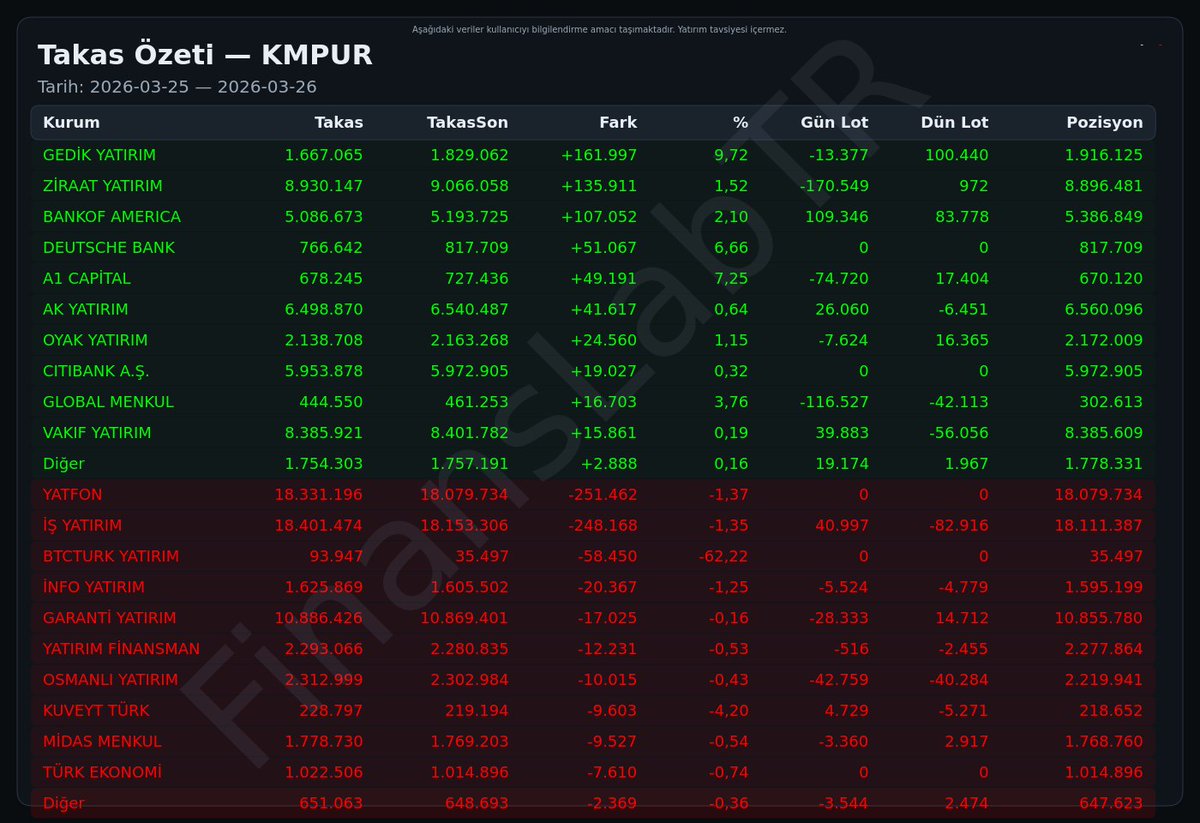Click the Pozisyon value 5.386.849
Image resolution: width=1200 pixels, height=823 pixels.
pos(1102,217)
